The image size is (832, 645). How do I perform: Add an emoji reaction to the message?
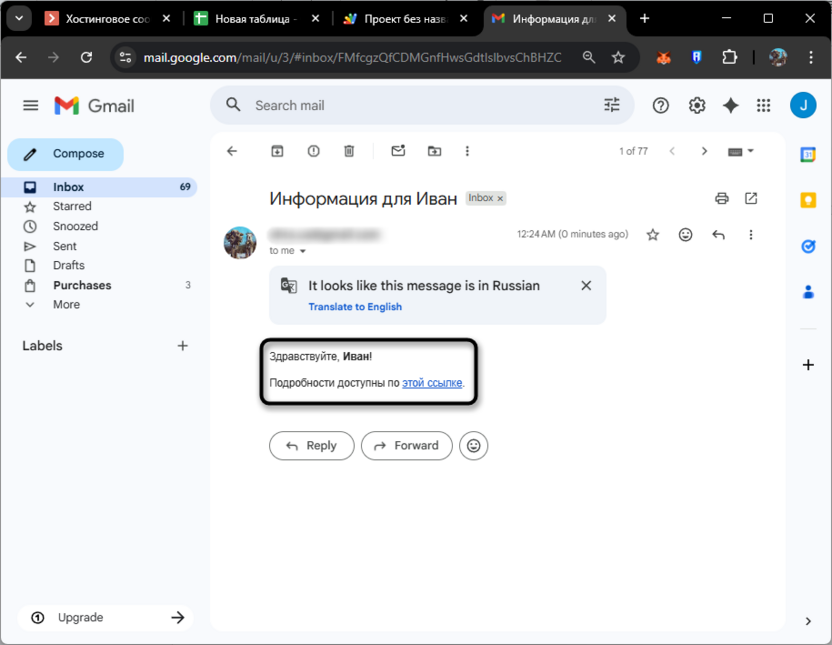[x=685, y=234]
